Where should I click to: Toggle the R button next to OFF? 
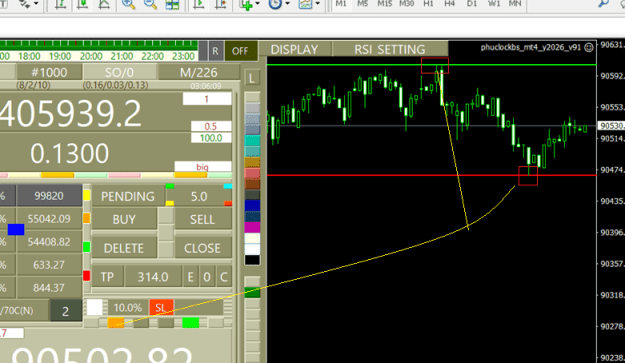(x=215, y=51)
